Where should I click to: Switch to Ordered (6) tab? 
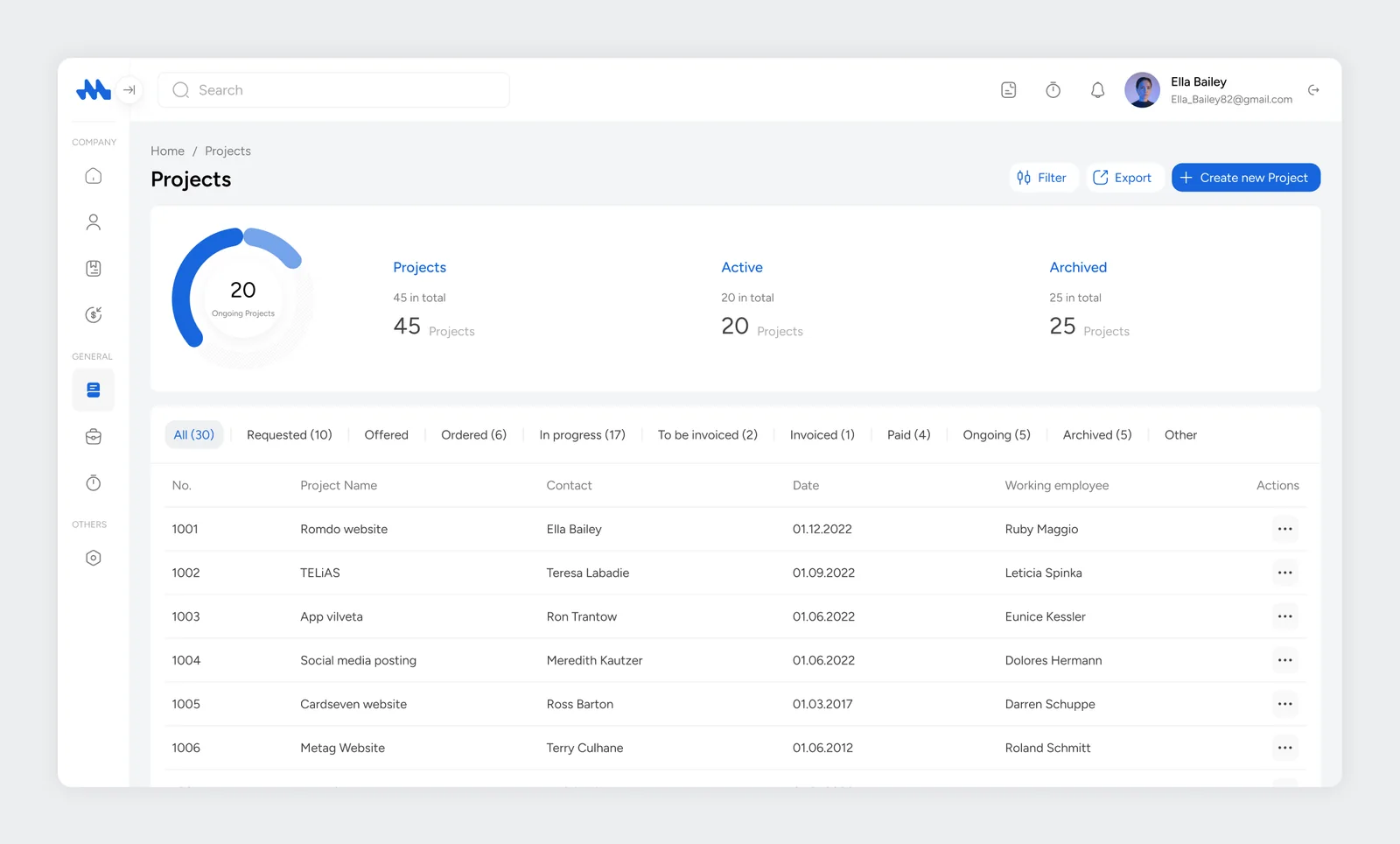point(473,434)
